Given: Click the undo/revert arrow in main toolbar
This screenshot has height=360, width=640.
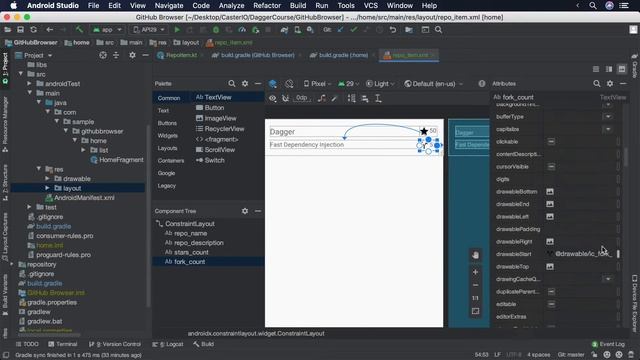Looking at the screenshot, I should point(393,30).
